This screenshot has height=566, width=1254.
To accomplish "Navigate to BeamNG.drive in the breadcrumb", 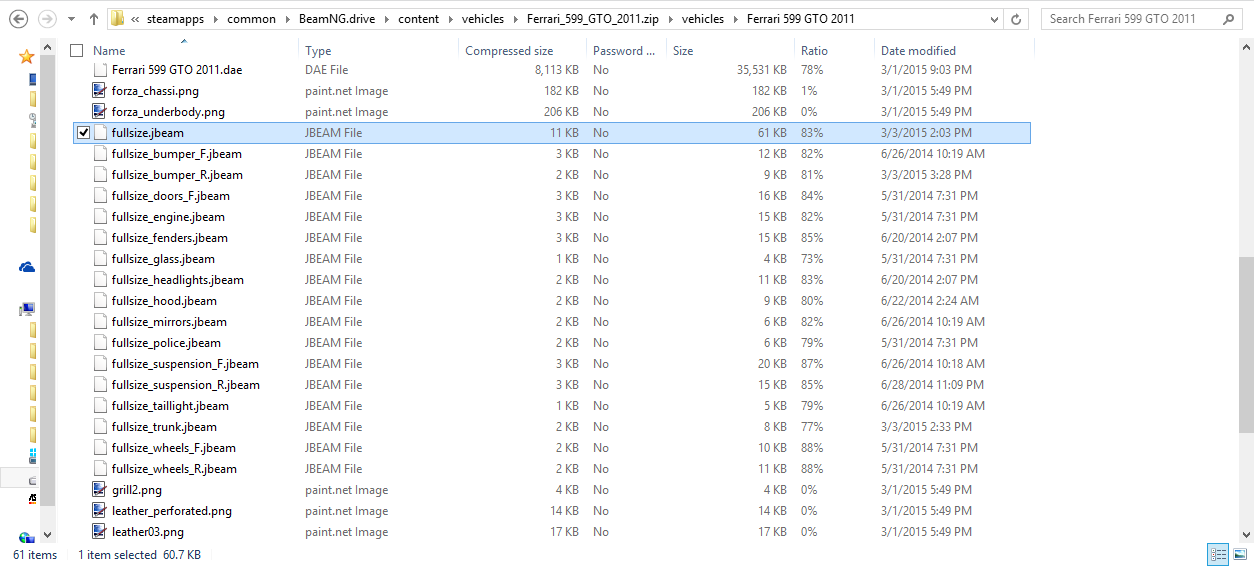I will click(338, 19).
